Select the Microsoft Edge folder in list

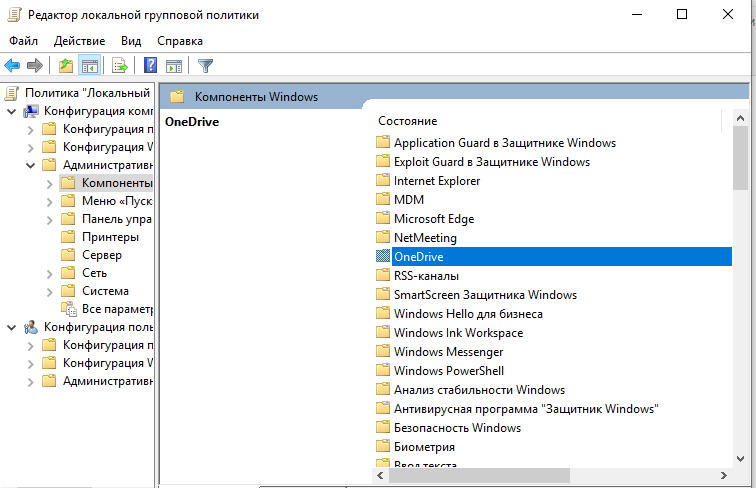[x=433, y=219]
